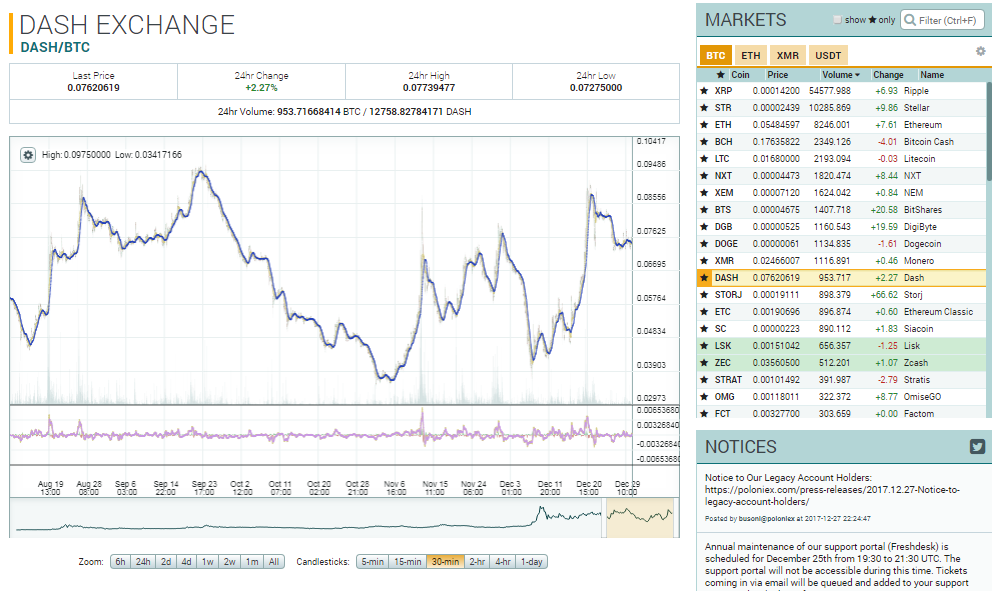Sort markets by the star column header
Viewport: 992px width, 591px height.
click(720, 75)
